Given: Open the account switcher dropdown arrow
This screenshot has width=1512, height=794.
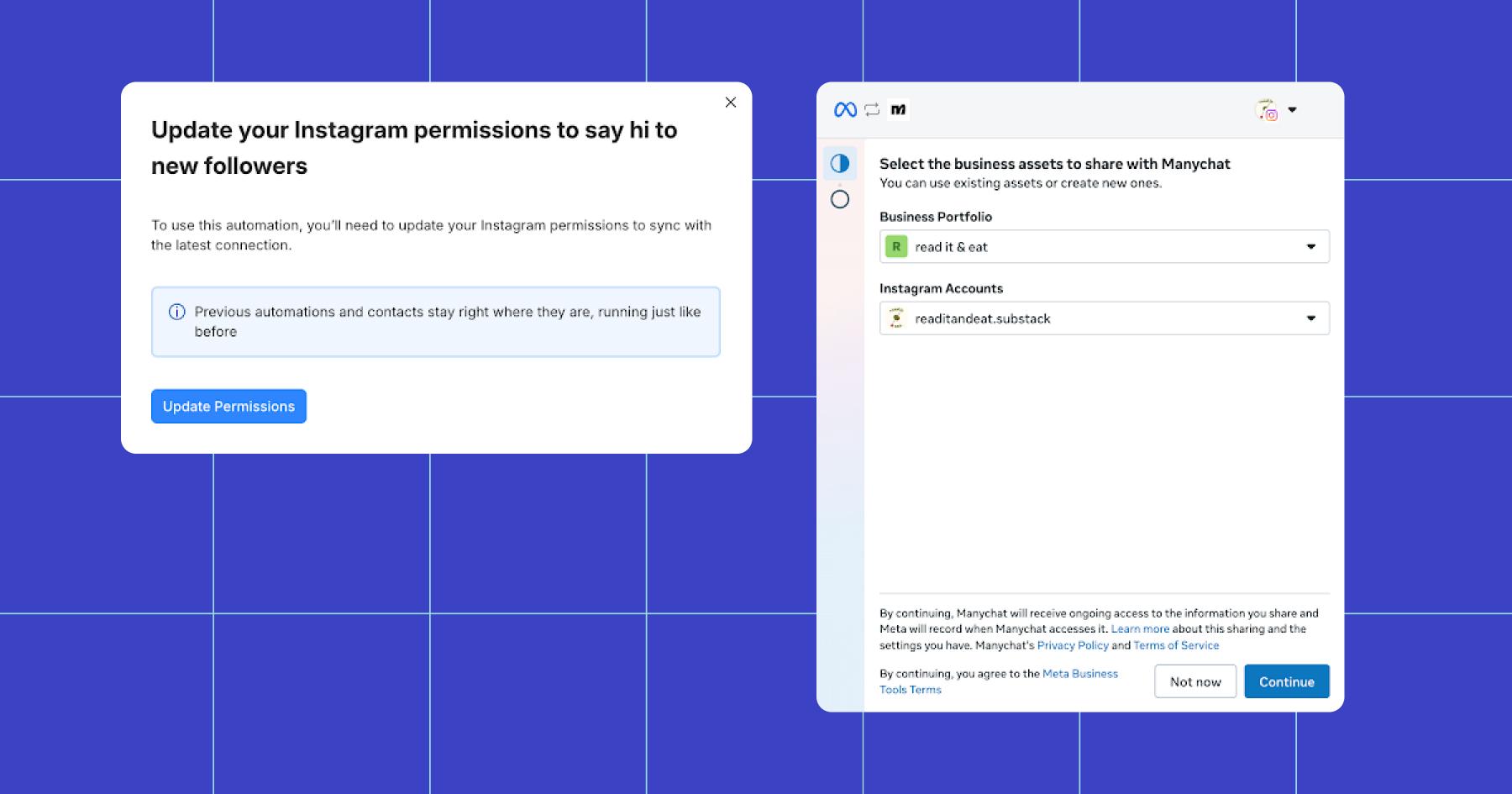Looking at the screenshot, I should click(1292, 109).
